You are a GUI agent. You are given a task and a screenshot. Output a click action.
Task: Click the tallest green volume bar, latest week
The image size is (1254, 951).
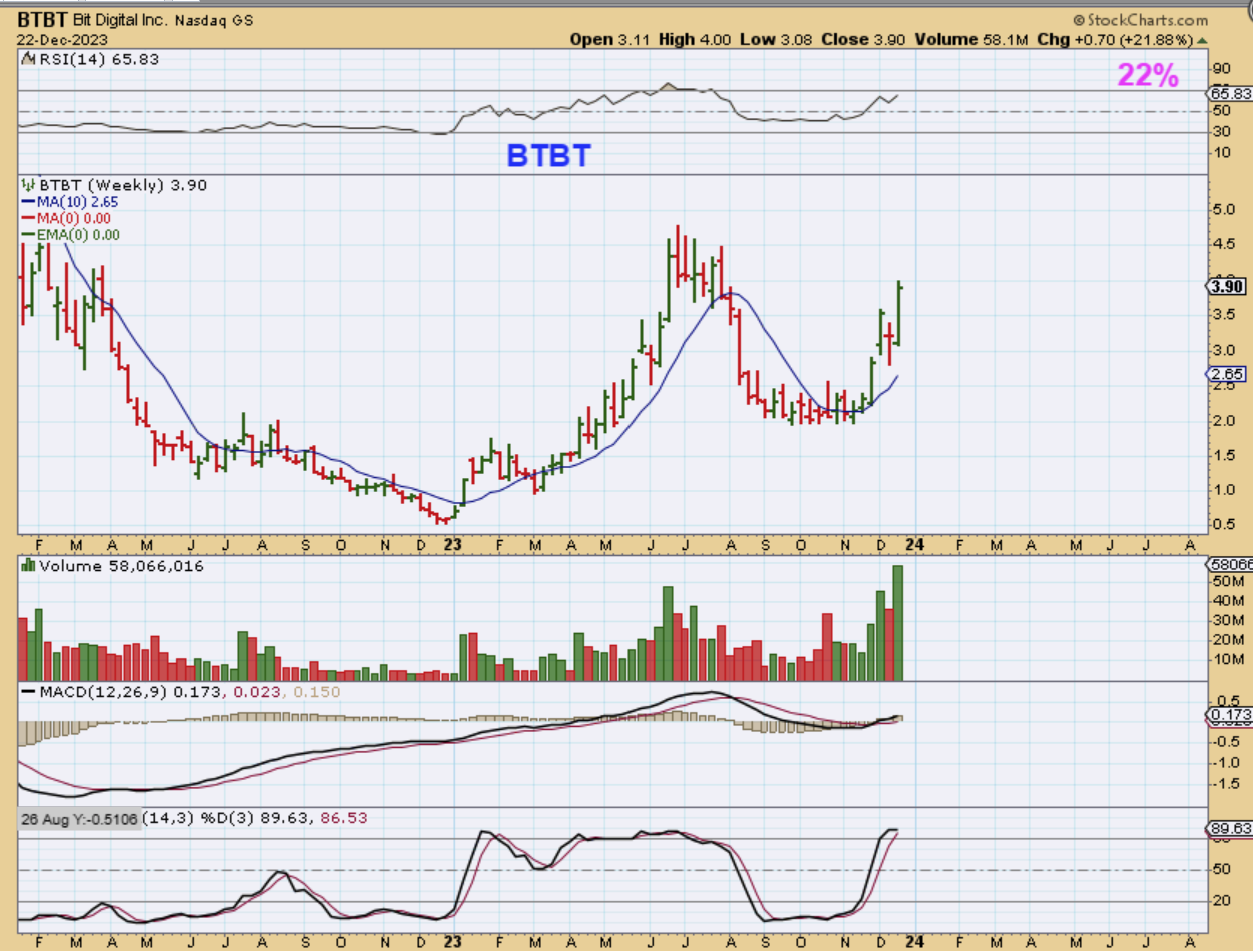point(898,623)
